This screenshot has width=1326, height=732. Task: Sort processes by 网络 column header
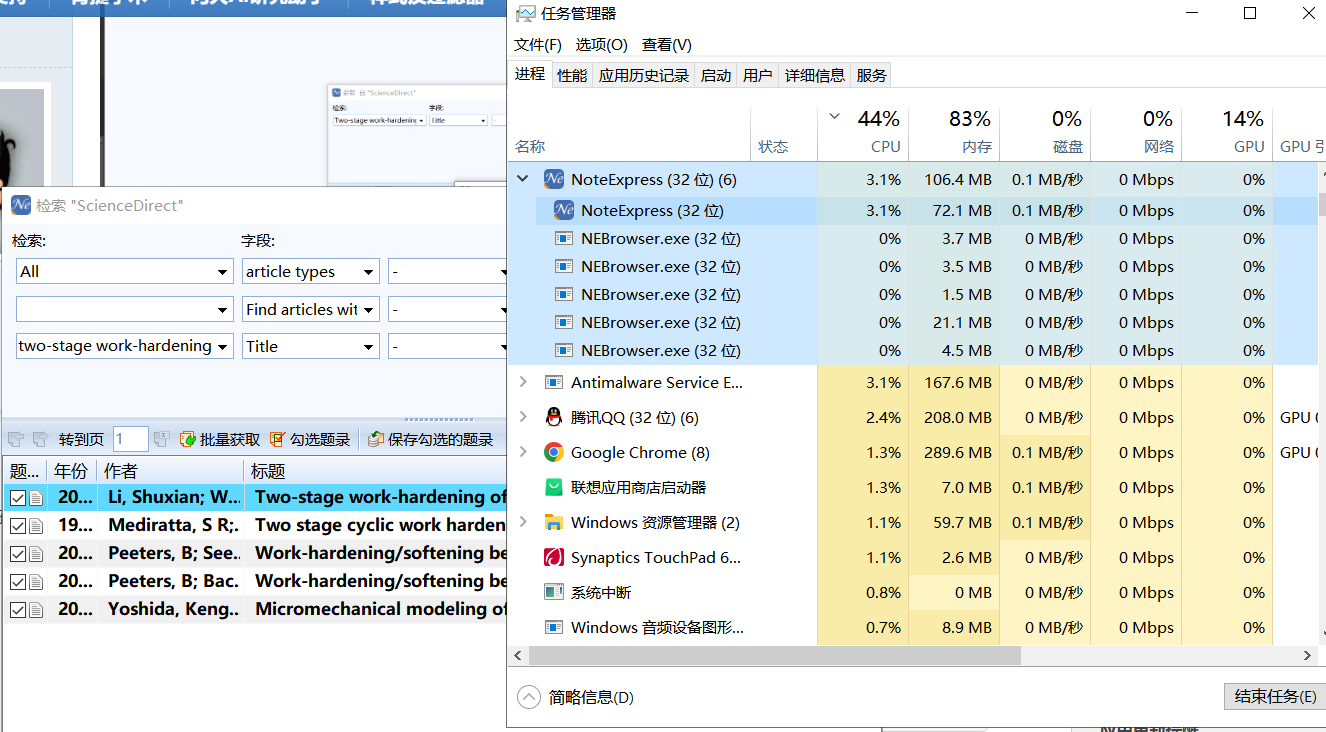[1137, 133]
